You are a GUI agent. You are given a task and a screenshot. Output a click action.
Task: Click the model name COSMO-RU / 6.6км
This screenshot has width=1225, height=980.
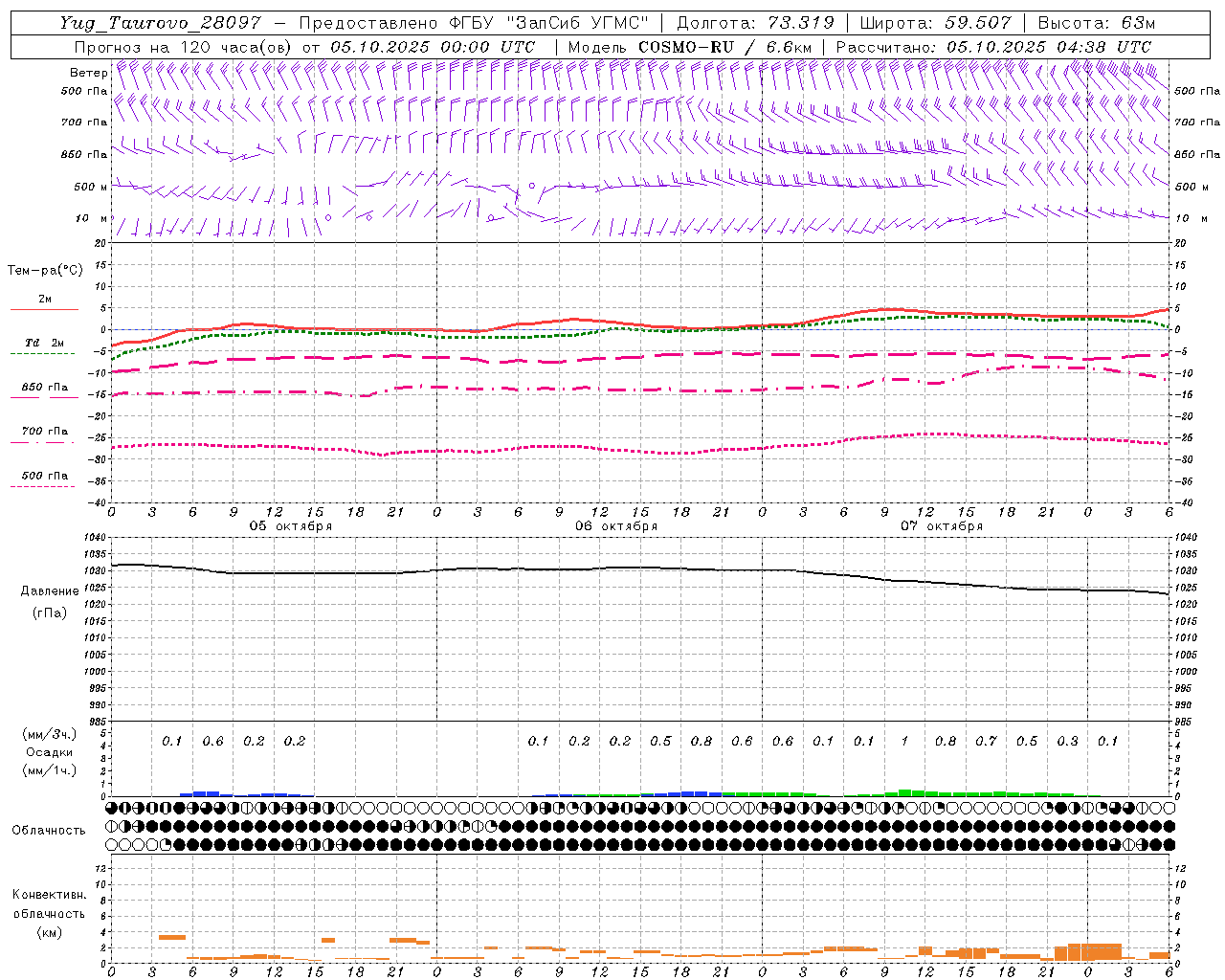click(x=725, y=47)
